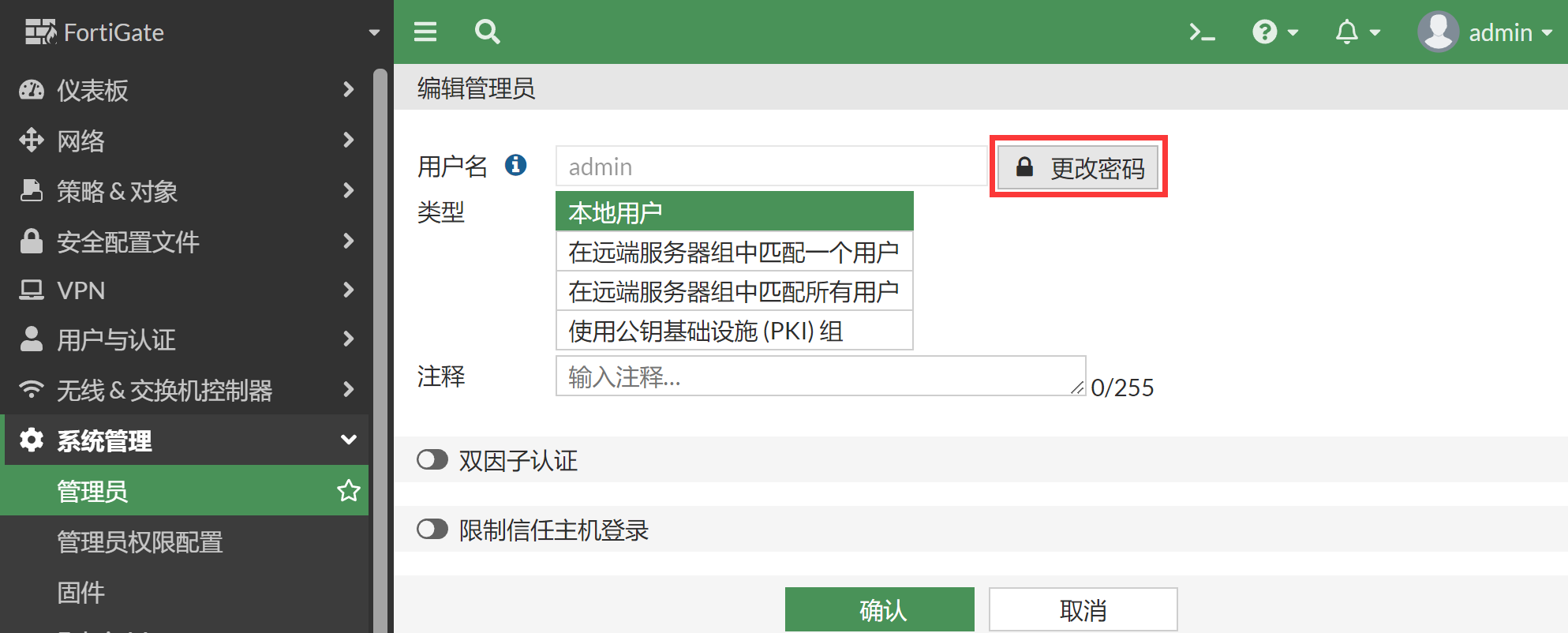This screenshot has width=1568, height=633.
Task: Click the 输入注释 comment box
Action: pyautogui.click(x=821, y=376)
